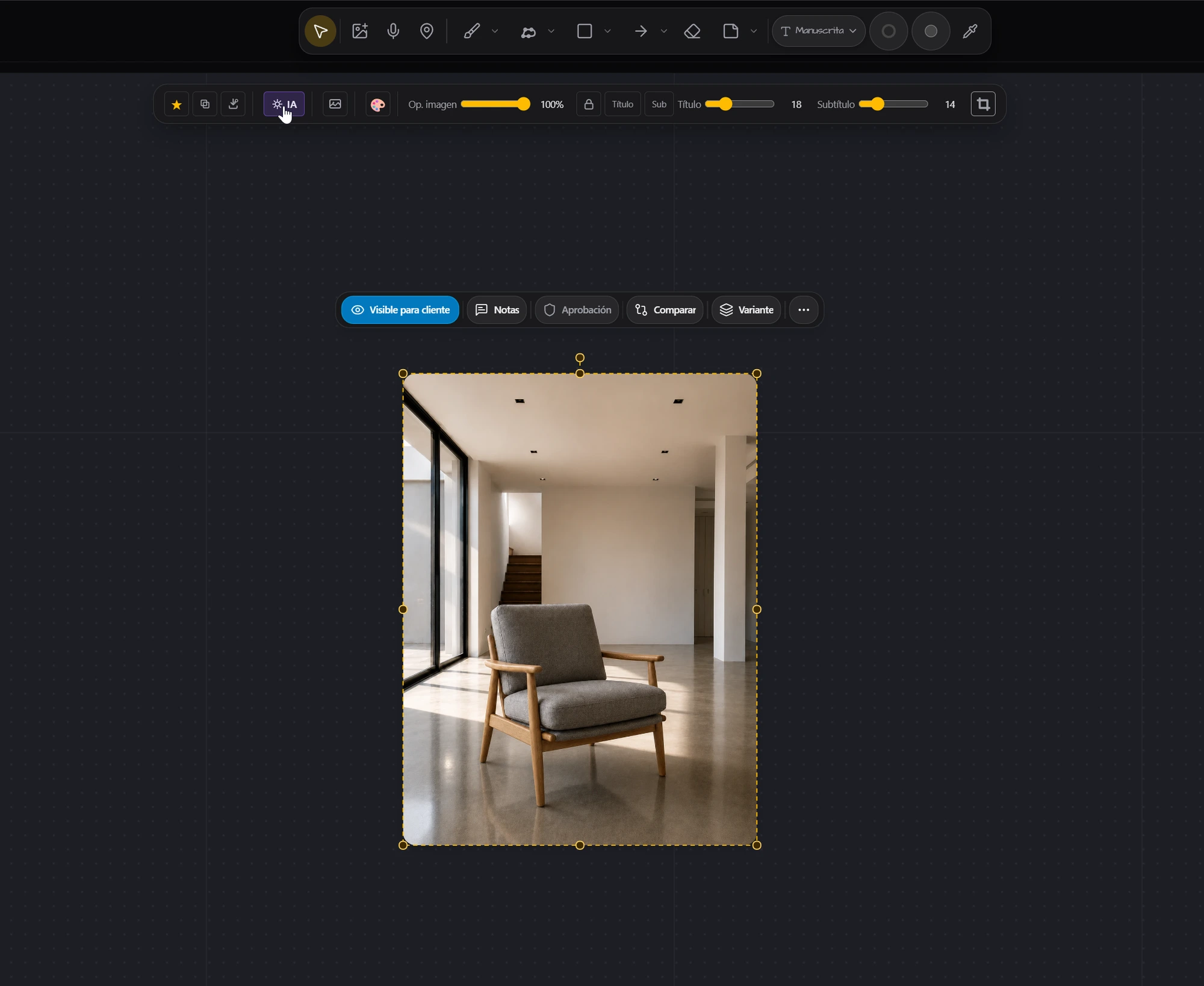The width and height of the screenshot is (1204, 986).
Task: Expand rectangle shape options chevron
Action: tap(607, 31)
